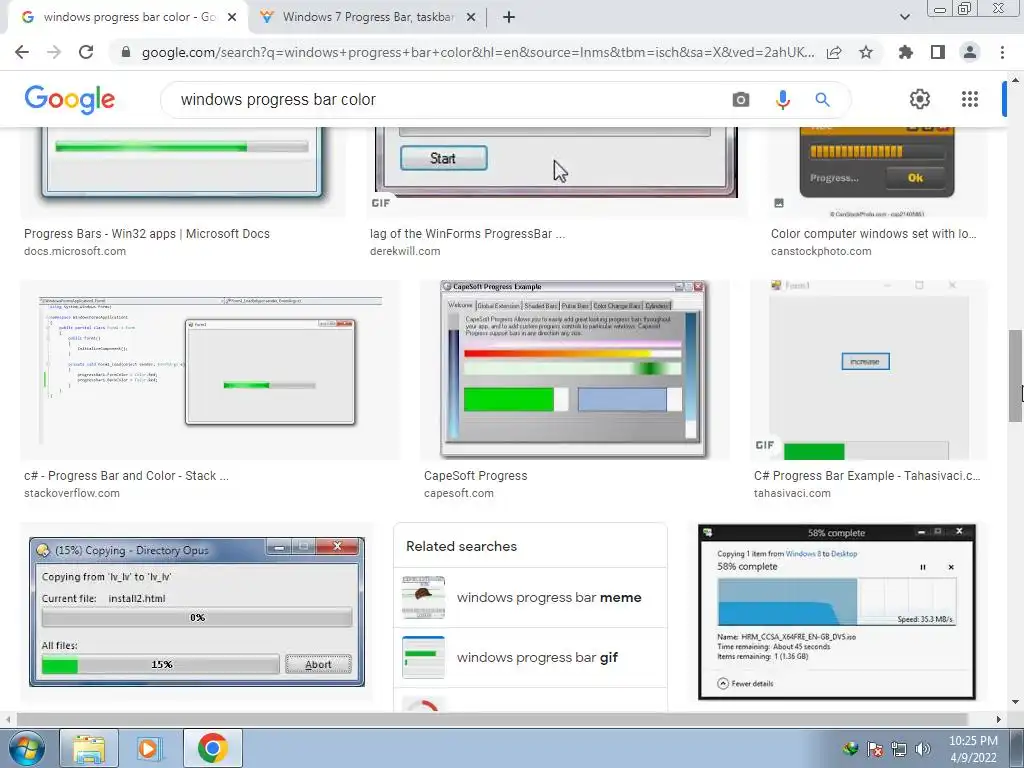Select related search windows progress bar gif
Viewport: 1024px width, 768px height.
pyautogui.click(x=530, y=658)
